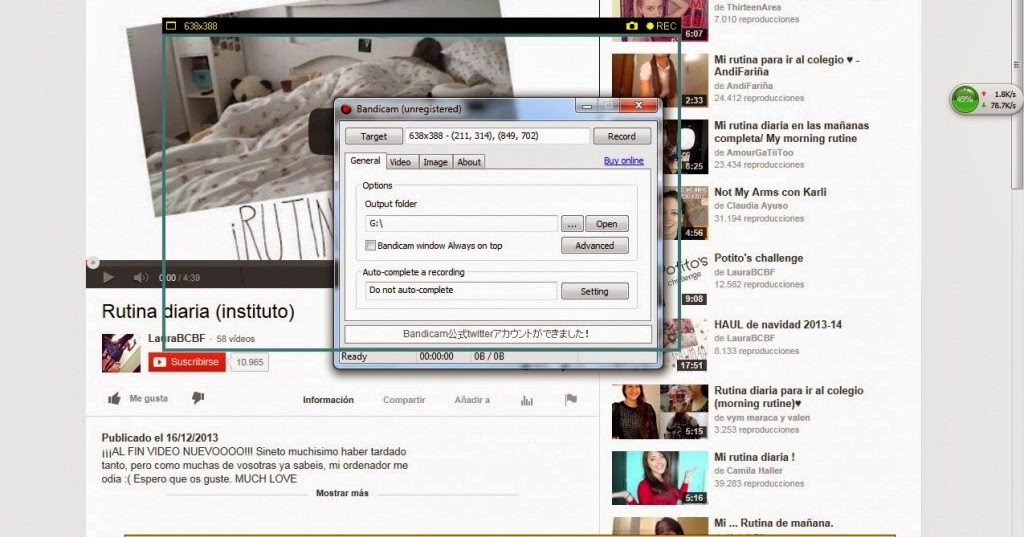1024x537 pixels.
Task: Open Mi rutina diaria en las mañanas video
Action: point(792,132)
